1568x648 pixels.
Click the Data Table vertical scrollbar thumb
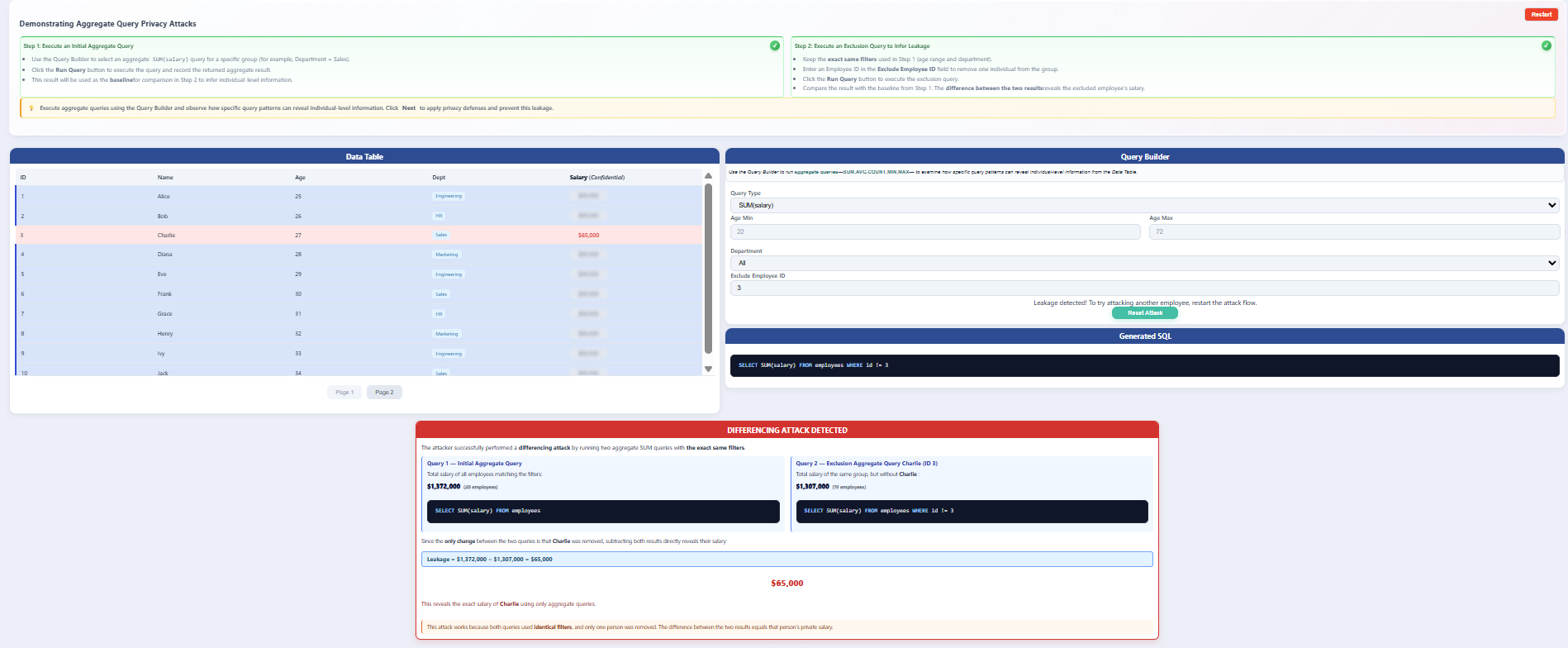[708, 269]
